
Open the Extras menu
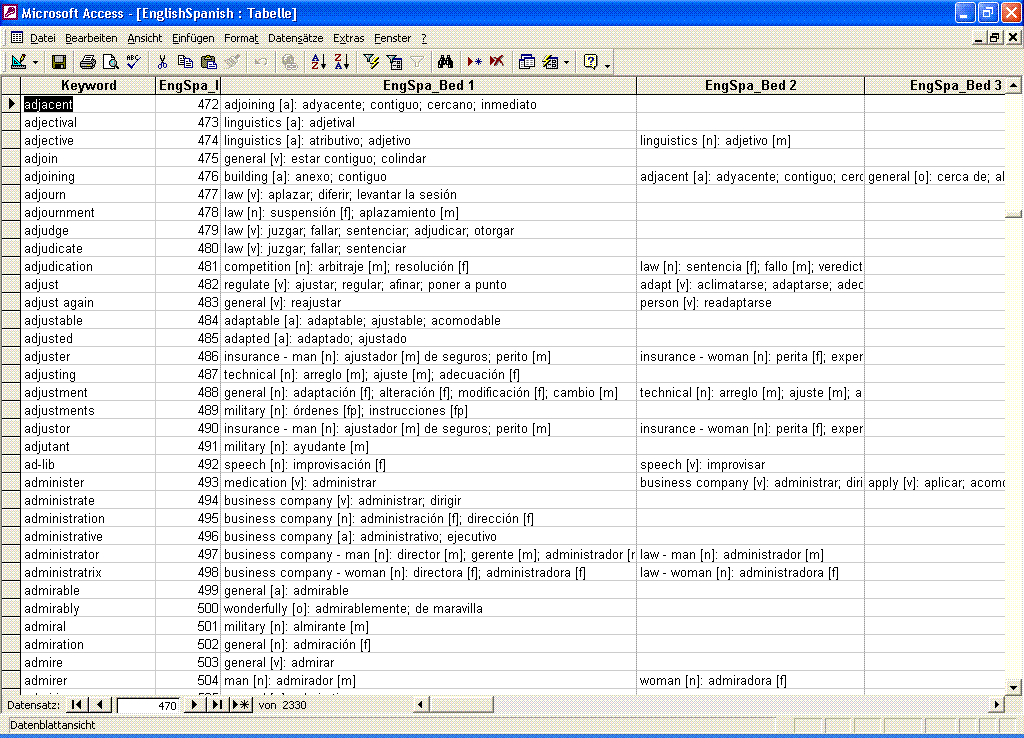(349, 38)
